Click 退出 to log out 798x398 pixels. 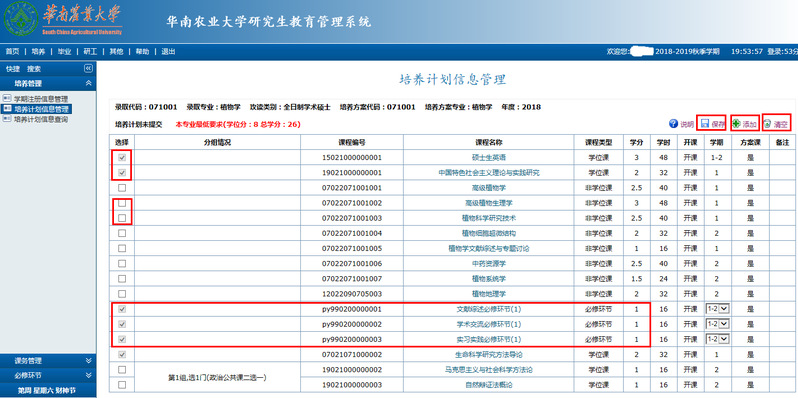click(168, 51)
